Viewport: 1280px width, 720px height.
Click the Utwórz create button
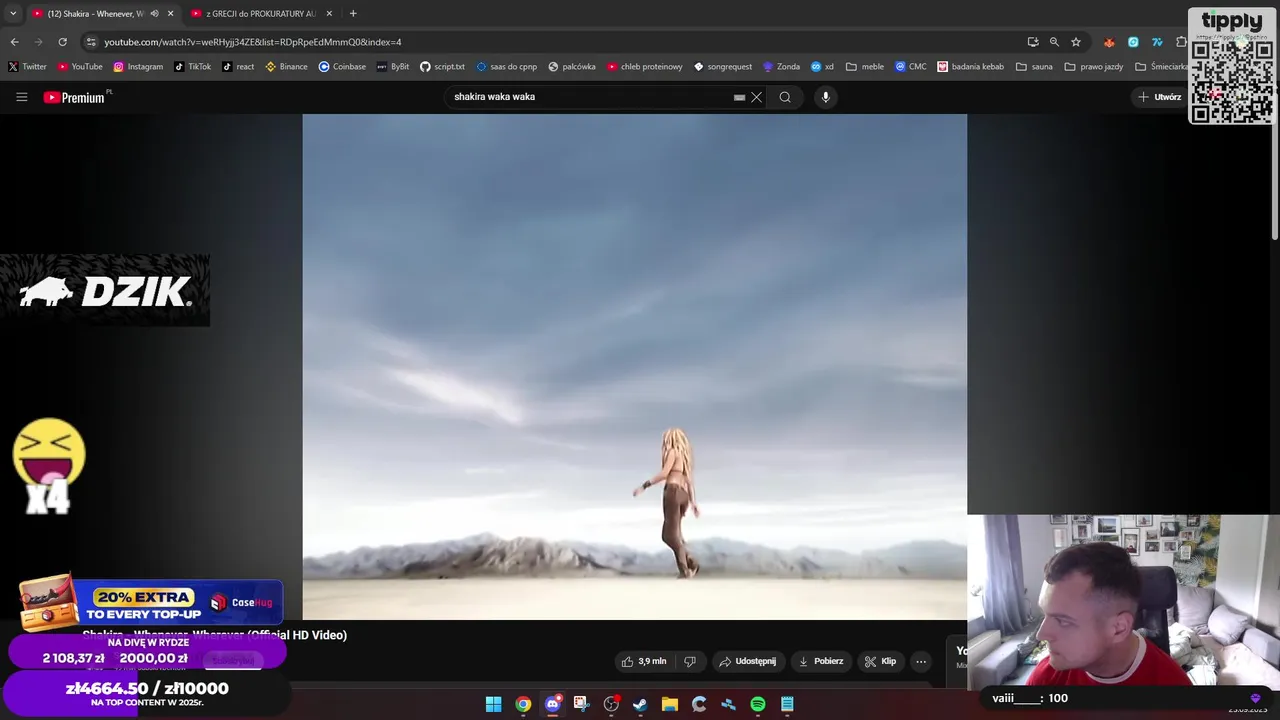(x=1160, y=97)
